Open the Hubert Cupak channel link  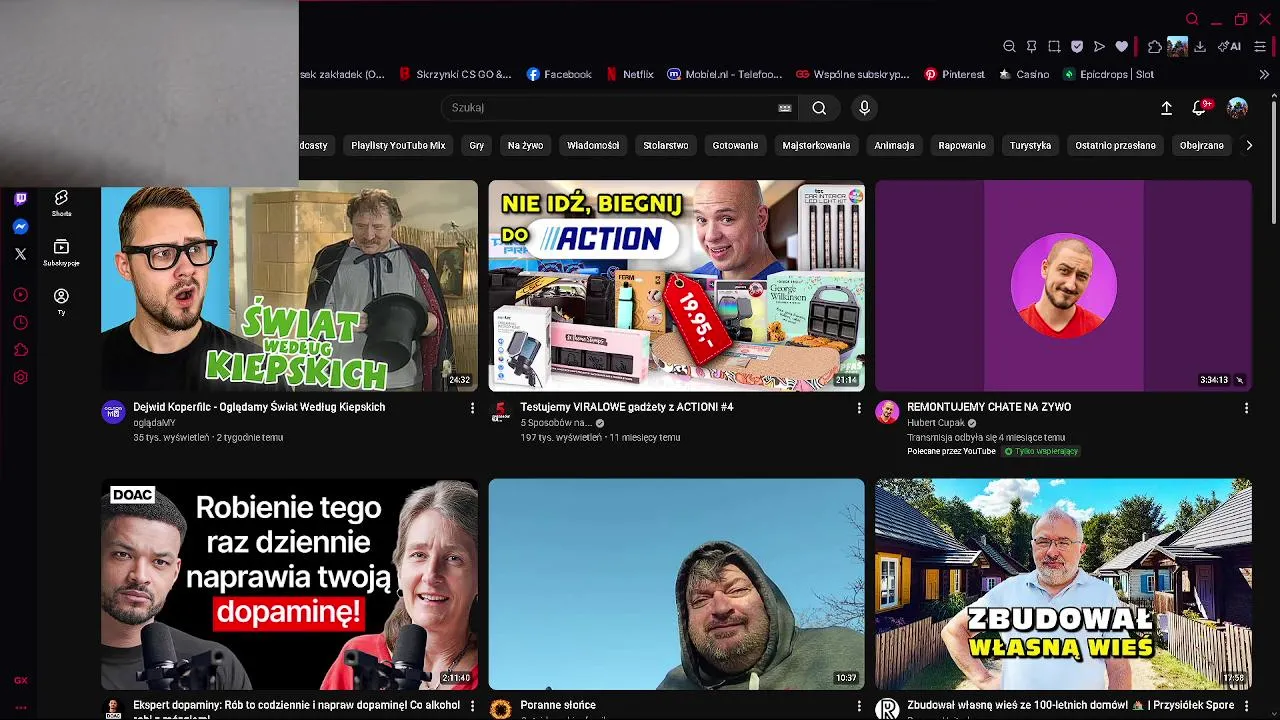(x=936, y=423)
